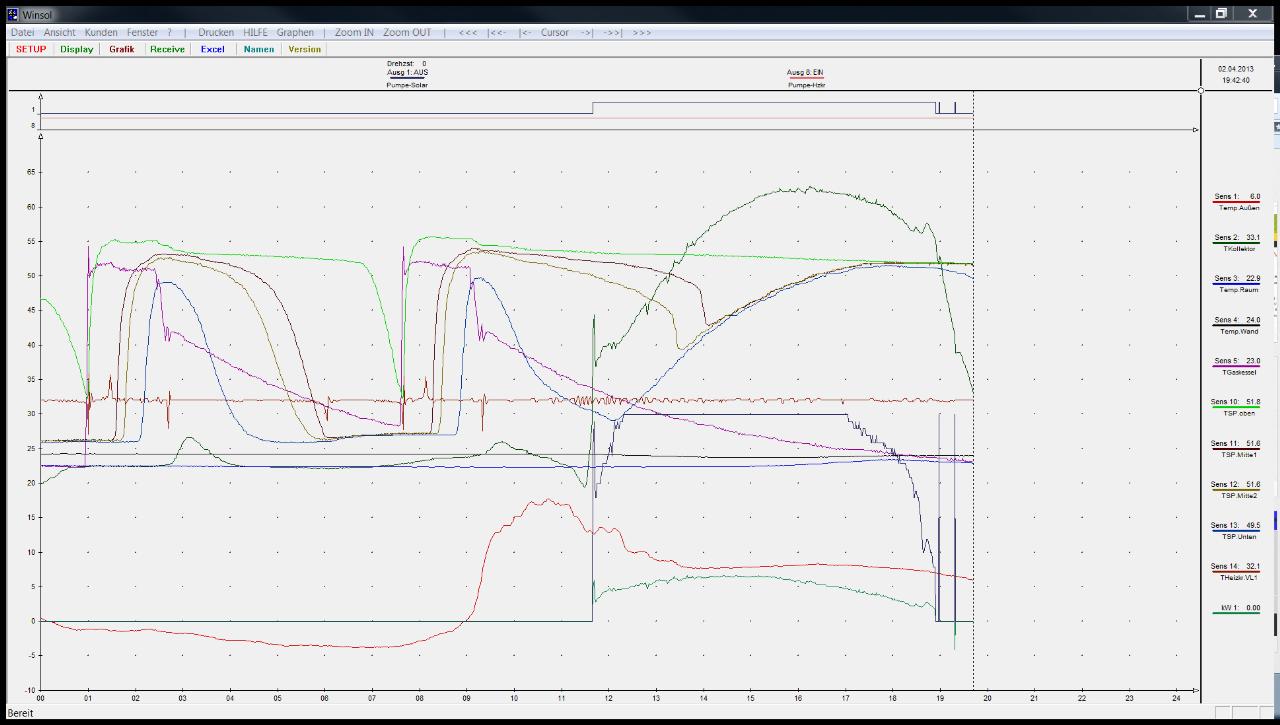Open the Ansicht menu
The width and height of the screenshot is (1280, 725).
point(60,32)
